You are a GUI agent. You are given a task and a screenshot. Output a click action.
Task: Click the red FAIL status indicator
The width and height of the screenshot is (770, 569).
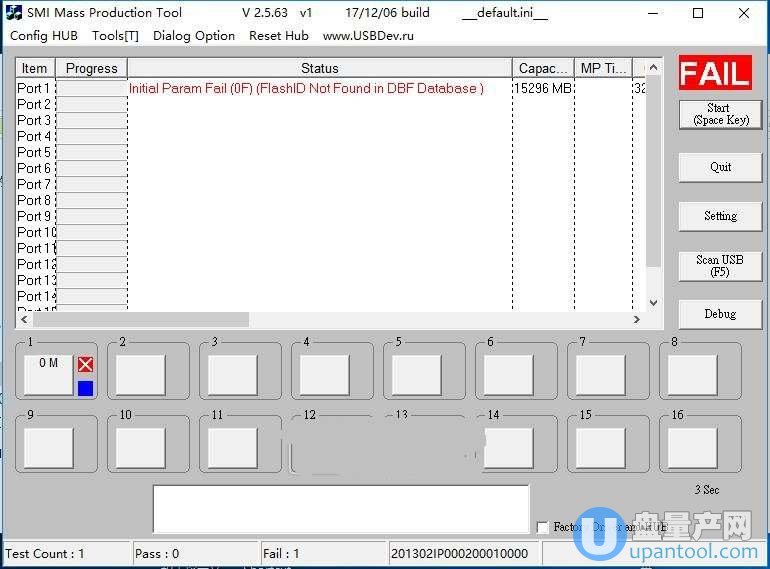[x=714, y=73]
